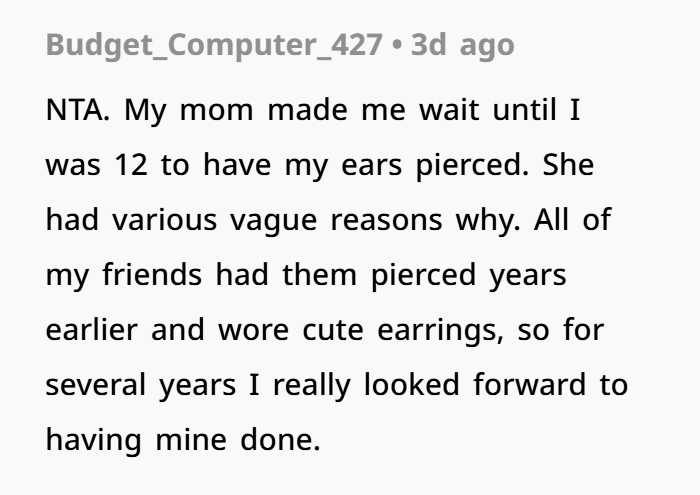Click the word "reasons" in third line

pyautogui.click(x=386, y=220)
